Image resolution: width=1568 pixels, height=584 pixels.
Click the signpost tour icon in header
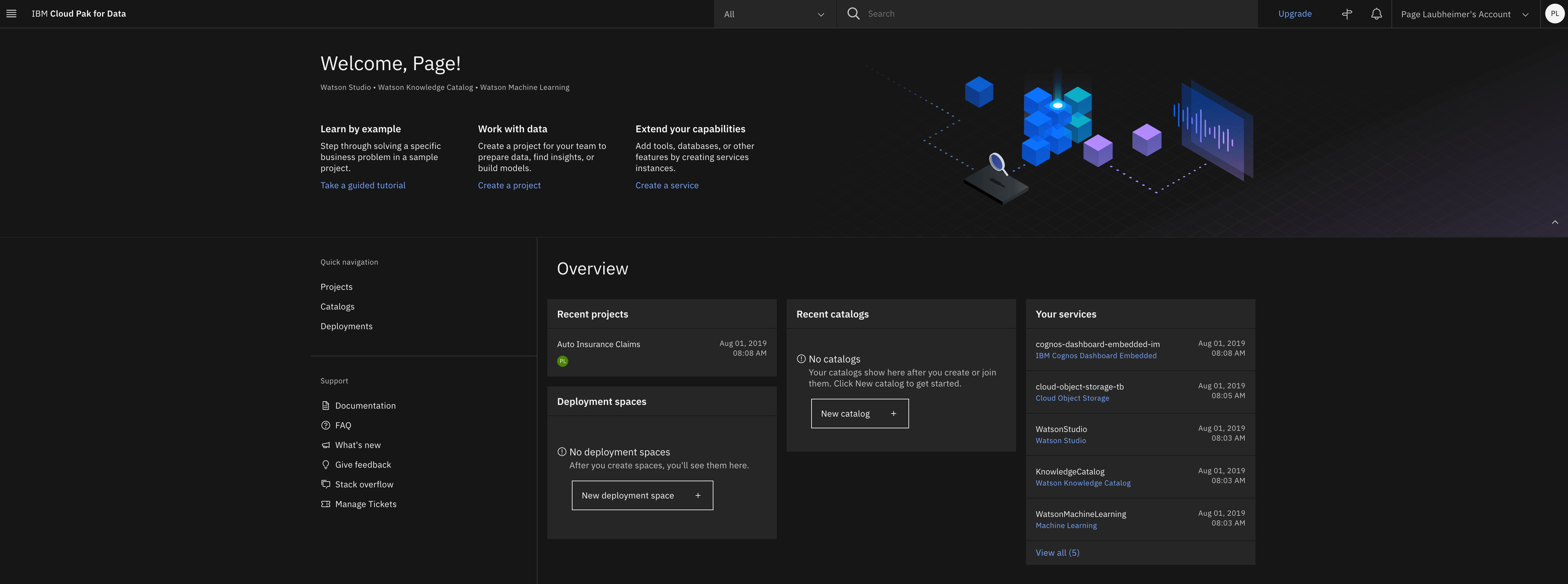(1347, 14)
